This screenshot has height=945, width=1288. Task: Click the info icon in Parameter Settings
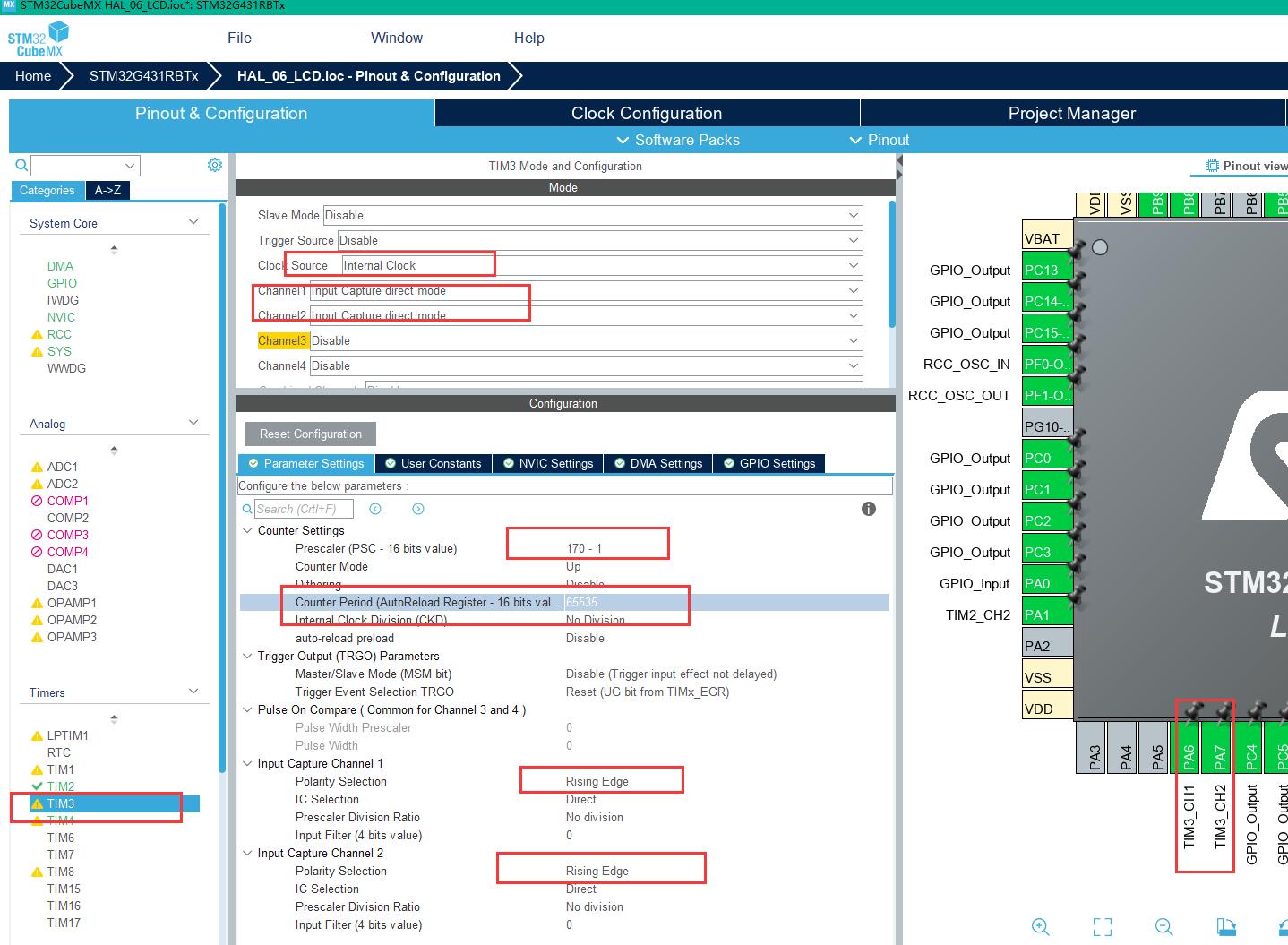pyautogui.click(x=868, y=509)
